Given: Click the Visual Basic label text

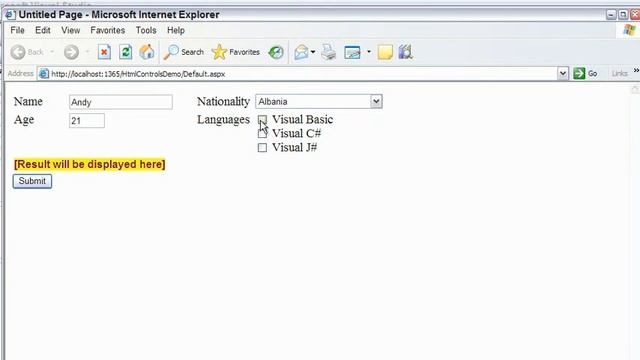Looking at the screenshot, I should (302, 120).
